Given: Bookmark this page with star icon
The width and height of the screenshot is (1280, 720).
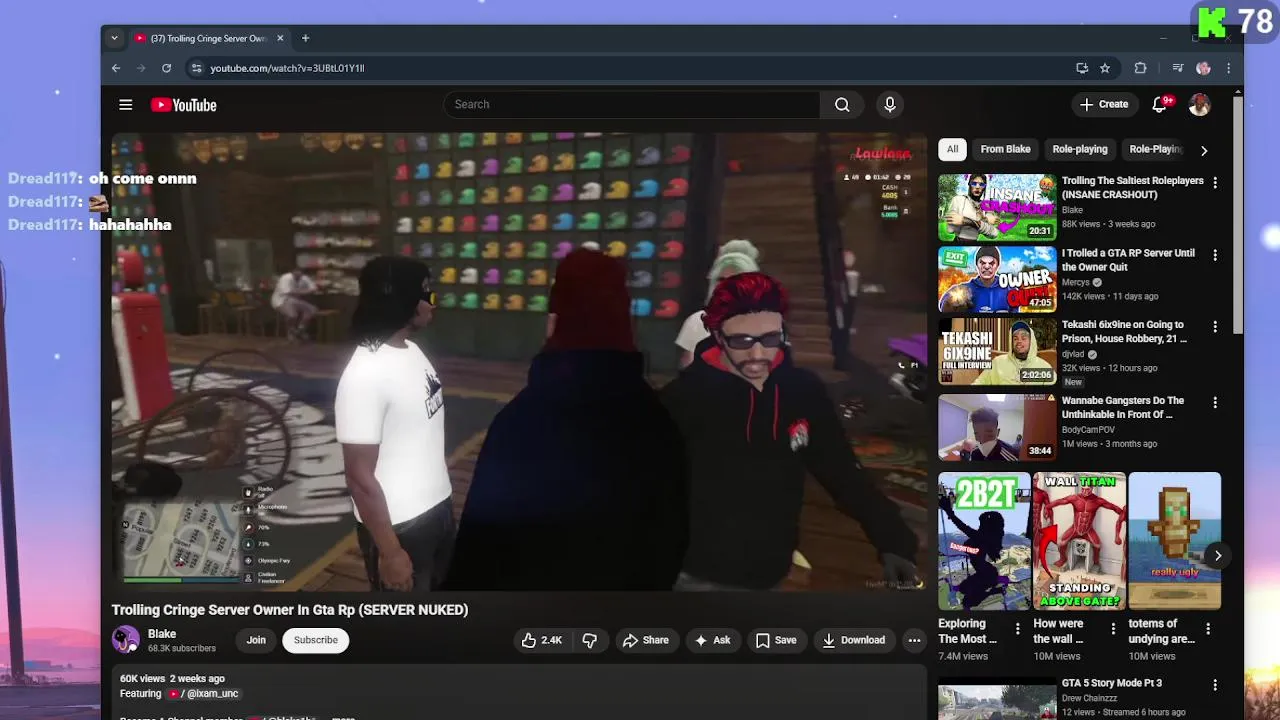Looking at the screenshot, I should (1105, 68).
